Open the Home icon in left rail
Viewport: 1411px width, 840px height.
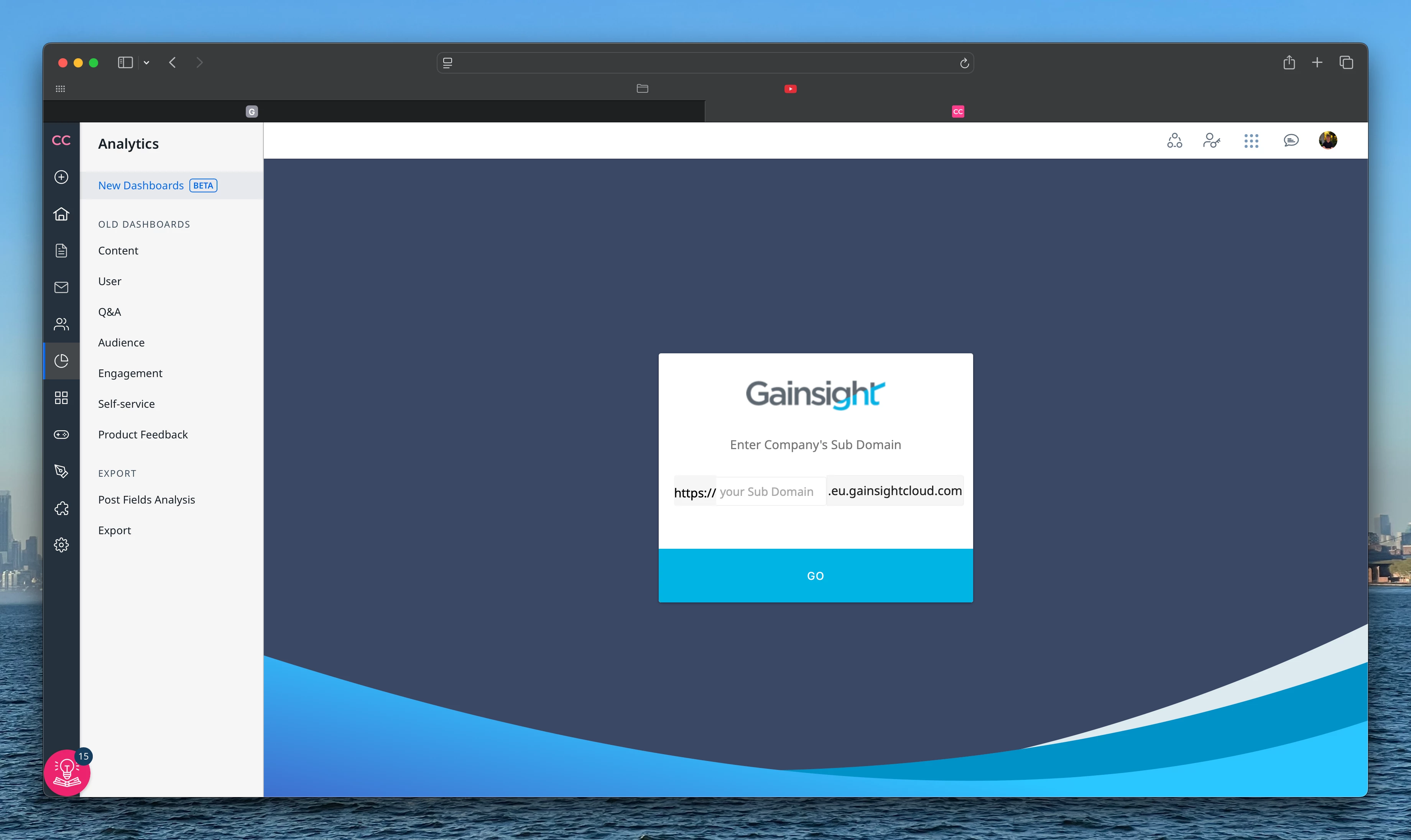pos(61,214)
